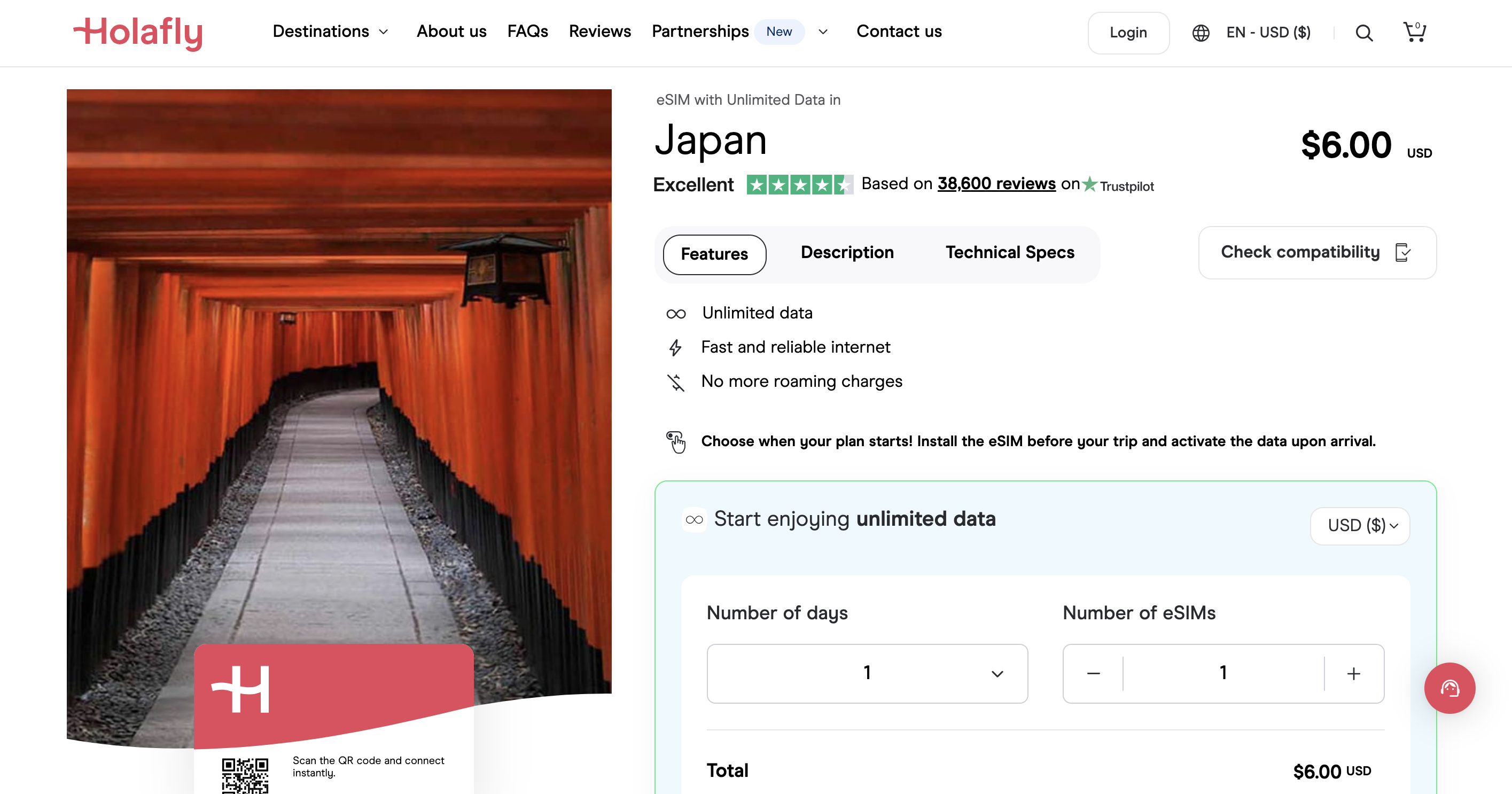1512x794 pixels.
Task: Open About us page
Action: 451,32
